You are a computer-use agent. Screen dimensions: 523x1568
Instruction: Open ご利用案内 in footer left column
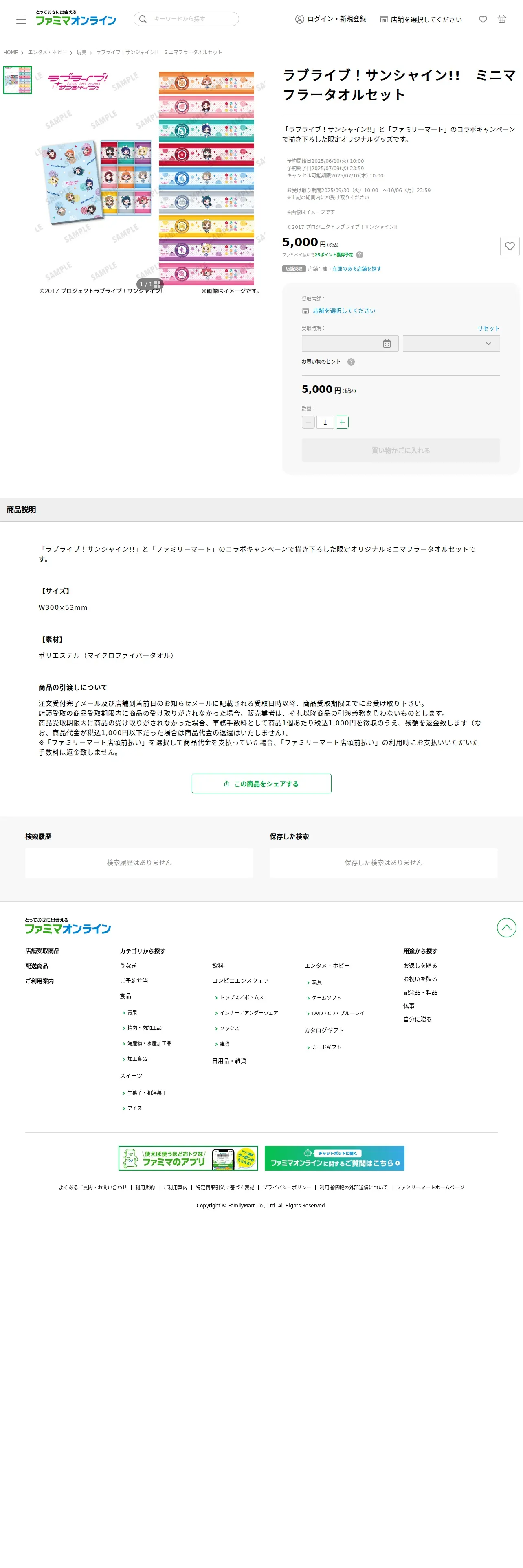click(x=40, y=981)
